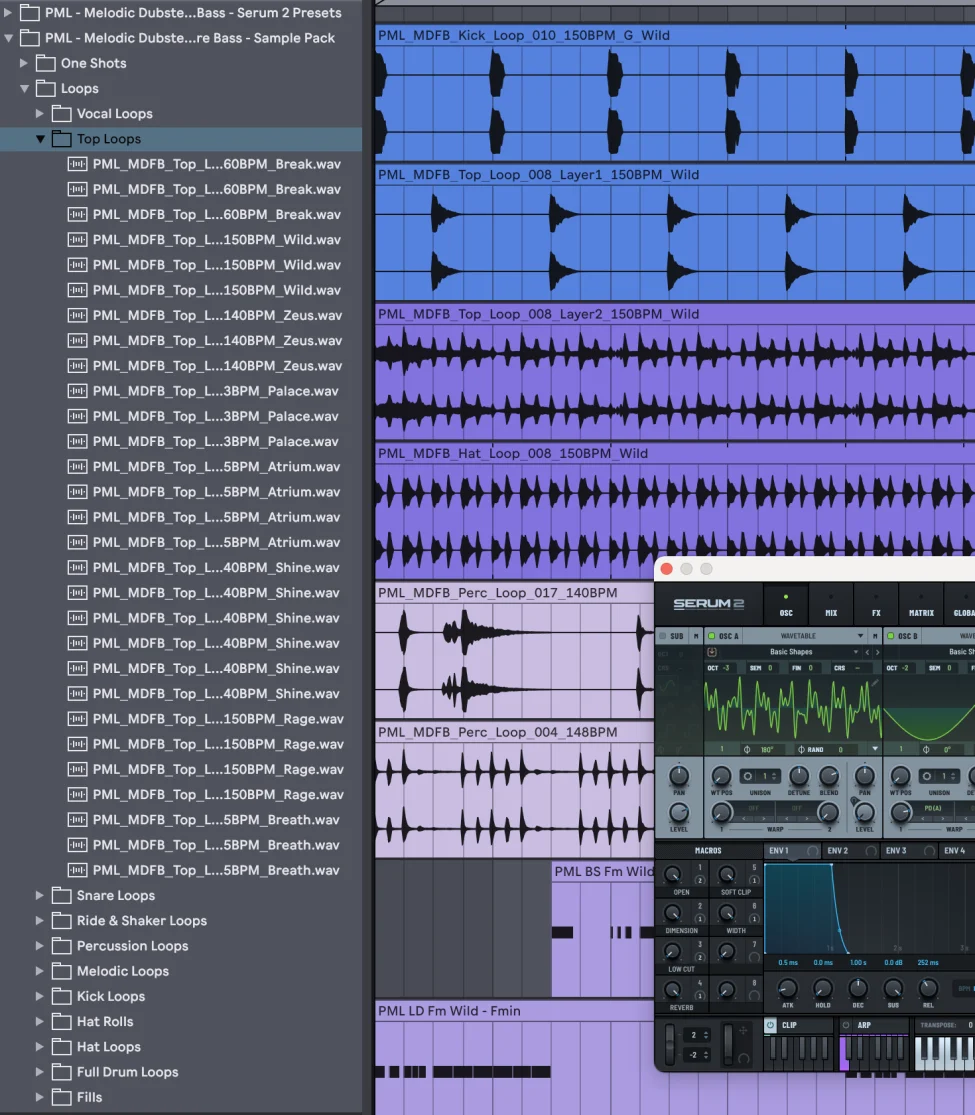The height and width of the screenshot is (1115, 975).
Task: Open the MATRIX tab in Serum
Action: click(x=921, y=604)
